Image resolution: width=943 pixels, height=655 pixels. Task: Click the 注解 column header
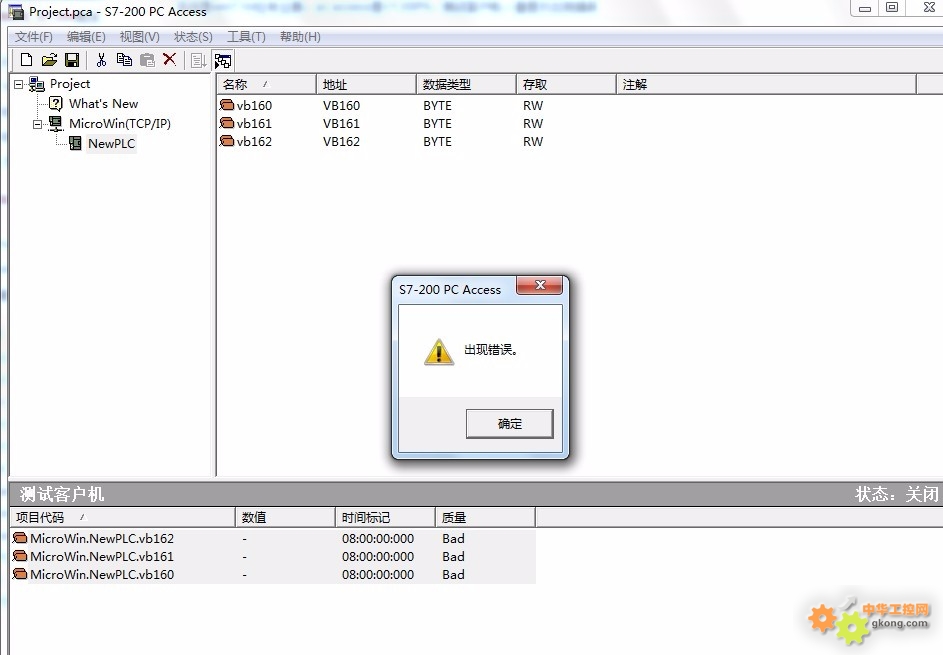[x=766, y=85]
